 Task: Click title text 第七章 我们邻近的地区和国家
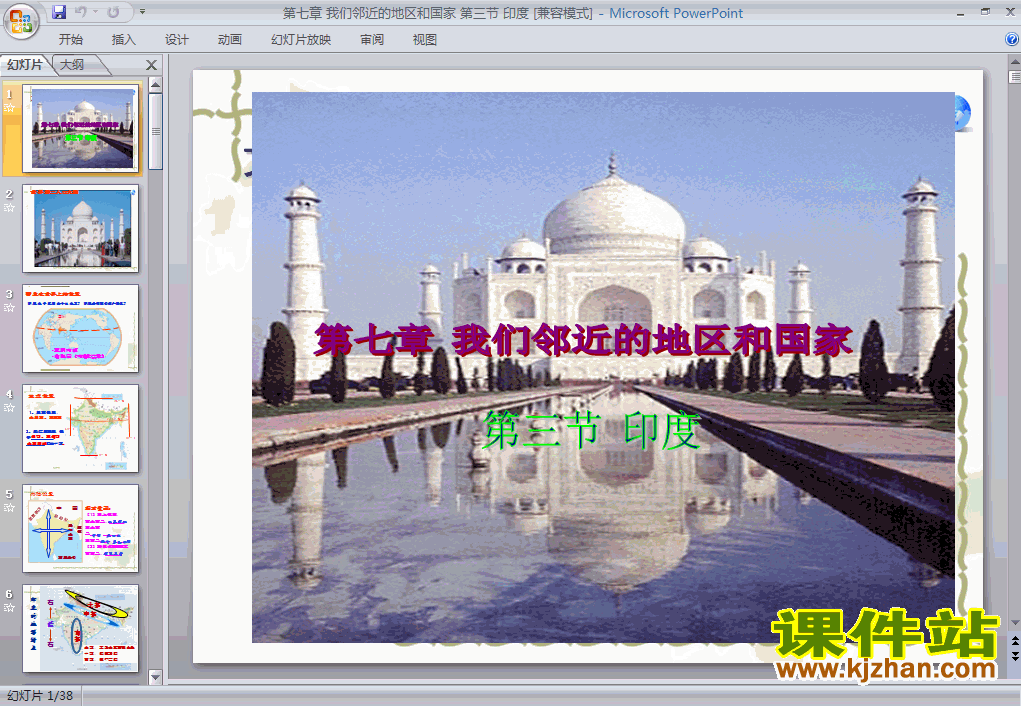tap(583, 340)
